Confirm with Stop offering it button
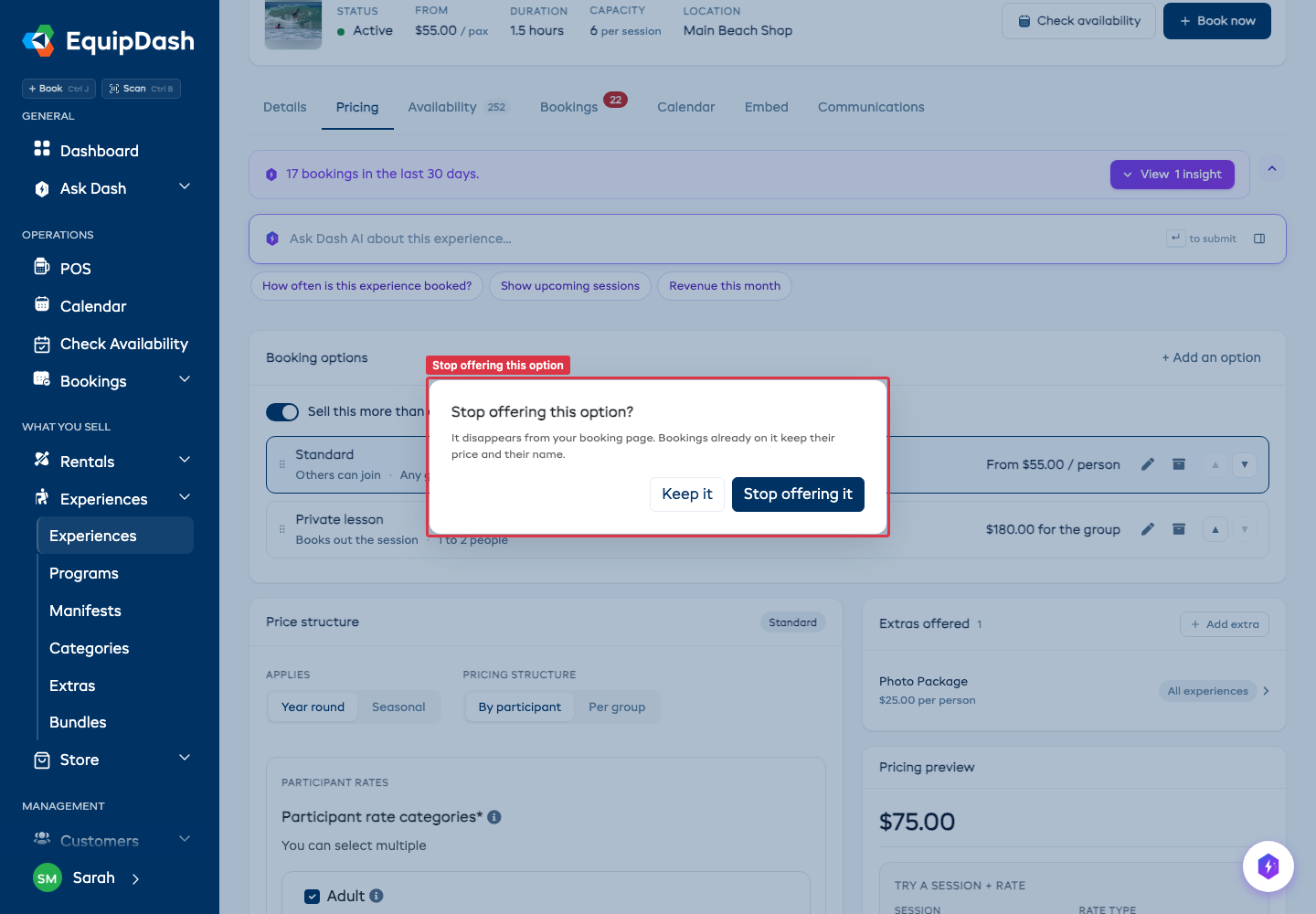This screenshot has height=914, width=1316. (798, 494)
